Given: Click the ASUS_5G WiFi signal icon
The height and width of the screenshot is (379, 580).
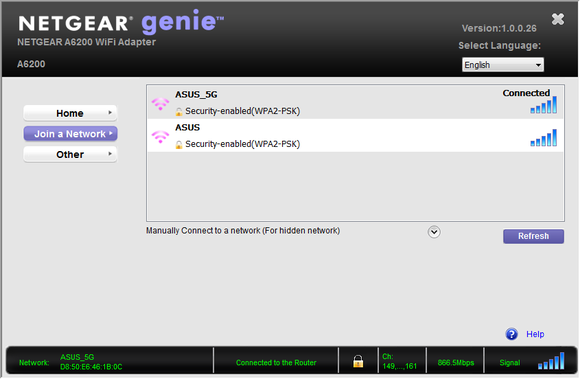Looking at the screenshot, I should click(x=160, y=104).
